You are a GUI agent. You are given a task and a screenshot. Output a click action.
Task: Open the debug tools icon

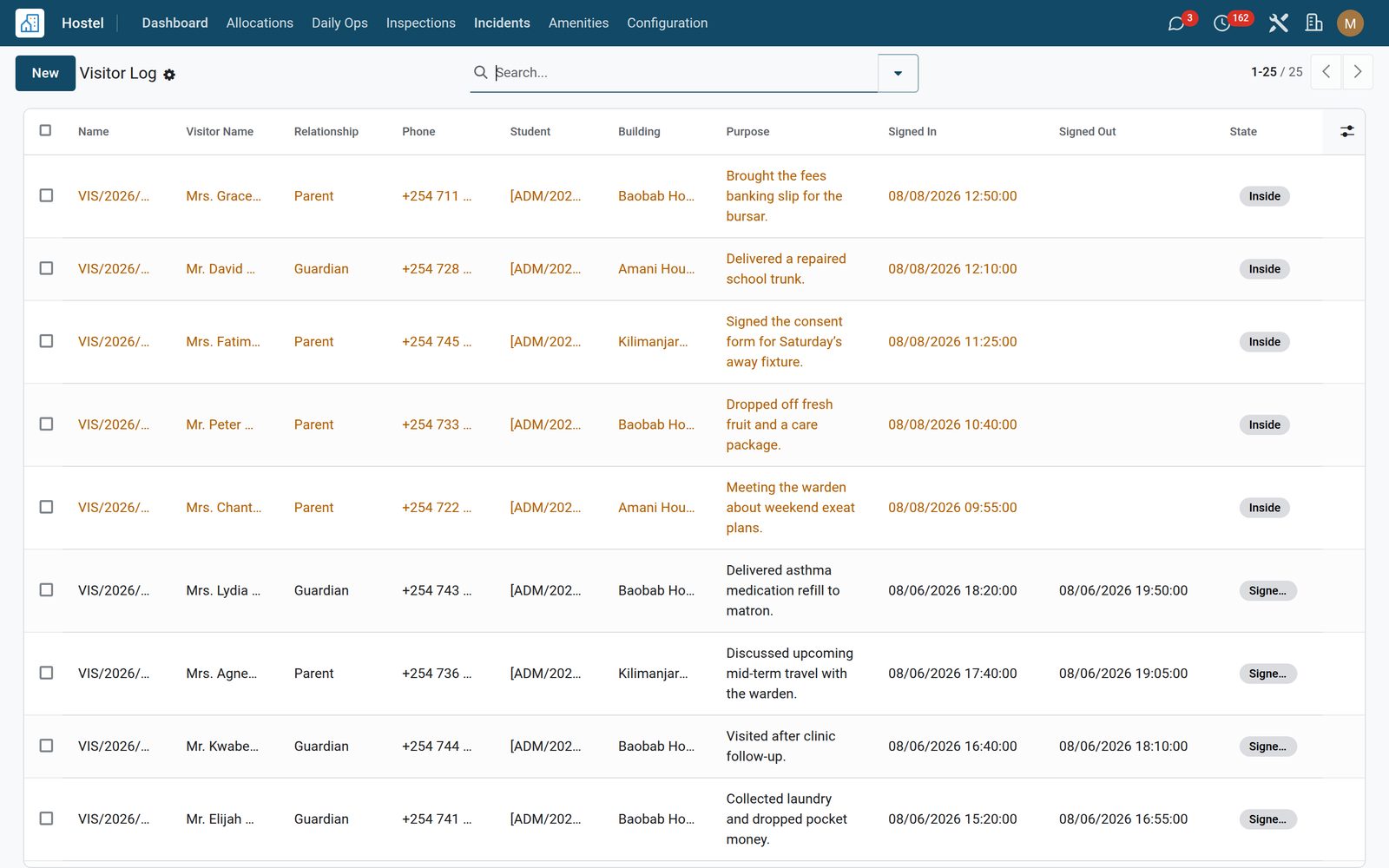pos(1278,23)
